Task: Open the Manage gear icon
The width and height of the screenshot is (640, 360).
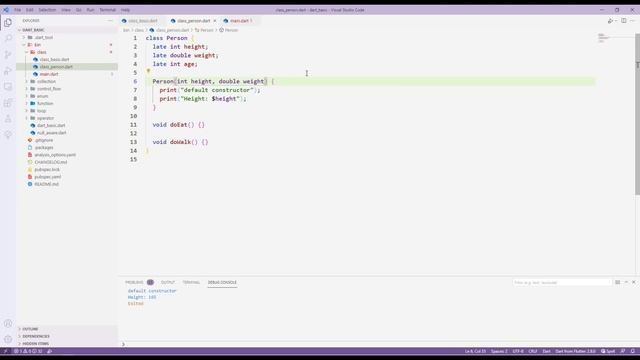Action: click(8, 339)
